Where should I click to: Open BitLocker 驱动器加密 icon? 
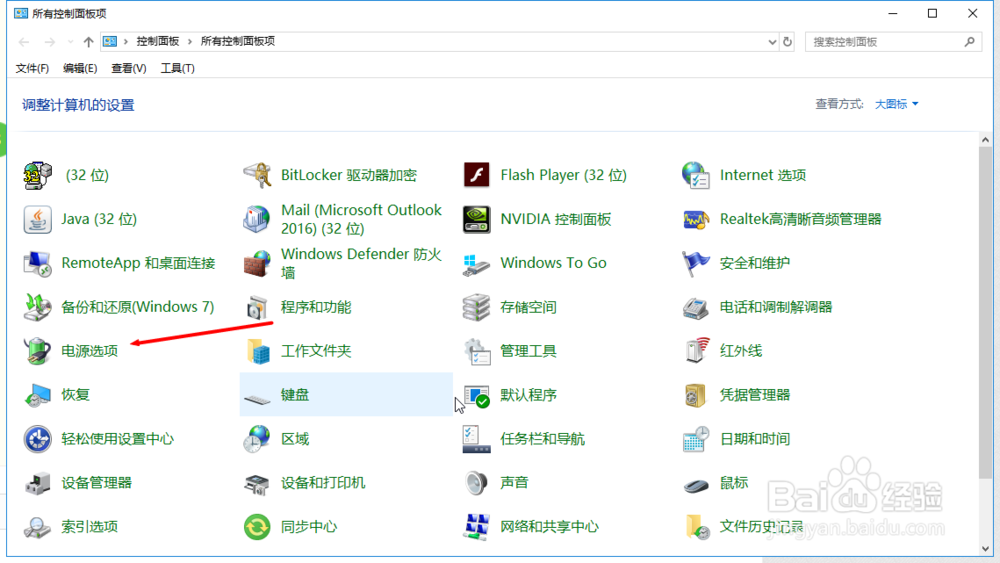(x=257, y=175)
